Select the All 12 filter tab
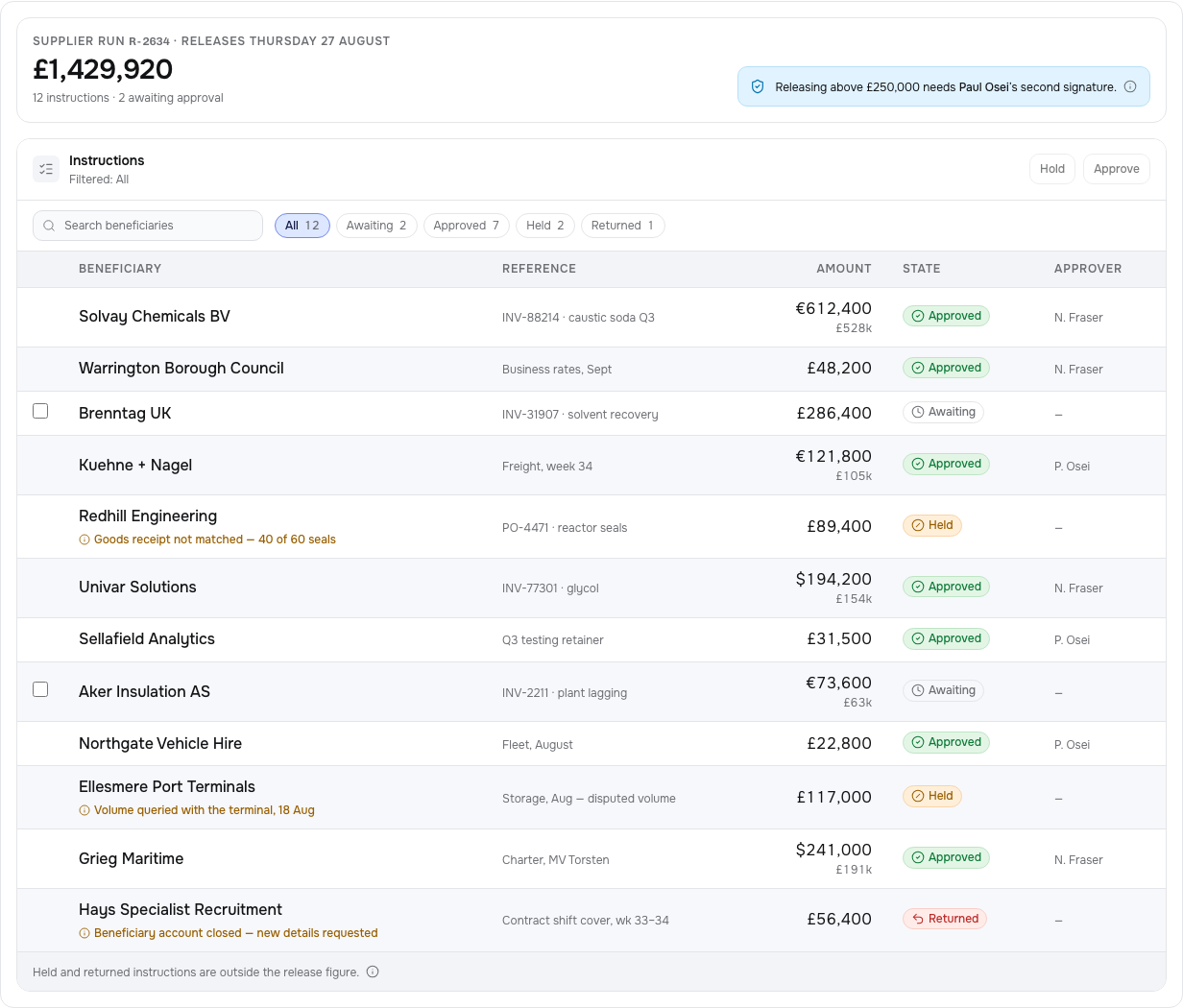Screen dimensions: 1183x1008 coord(302,226)
